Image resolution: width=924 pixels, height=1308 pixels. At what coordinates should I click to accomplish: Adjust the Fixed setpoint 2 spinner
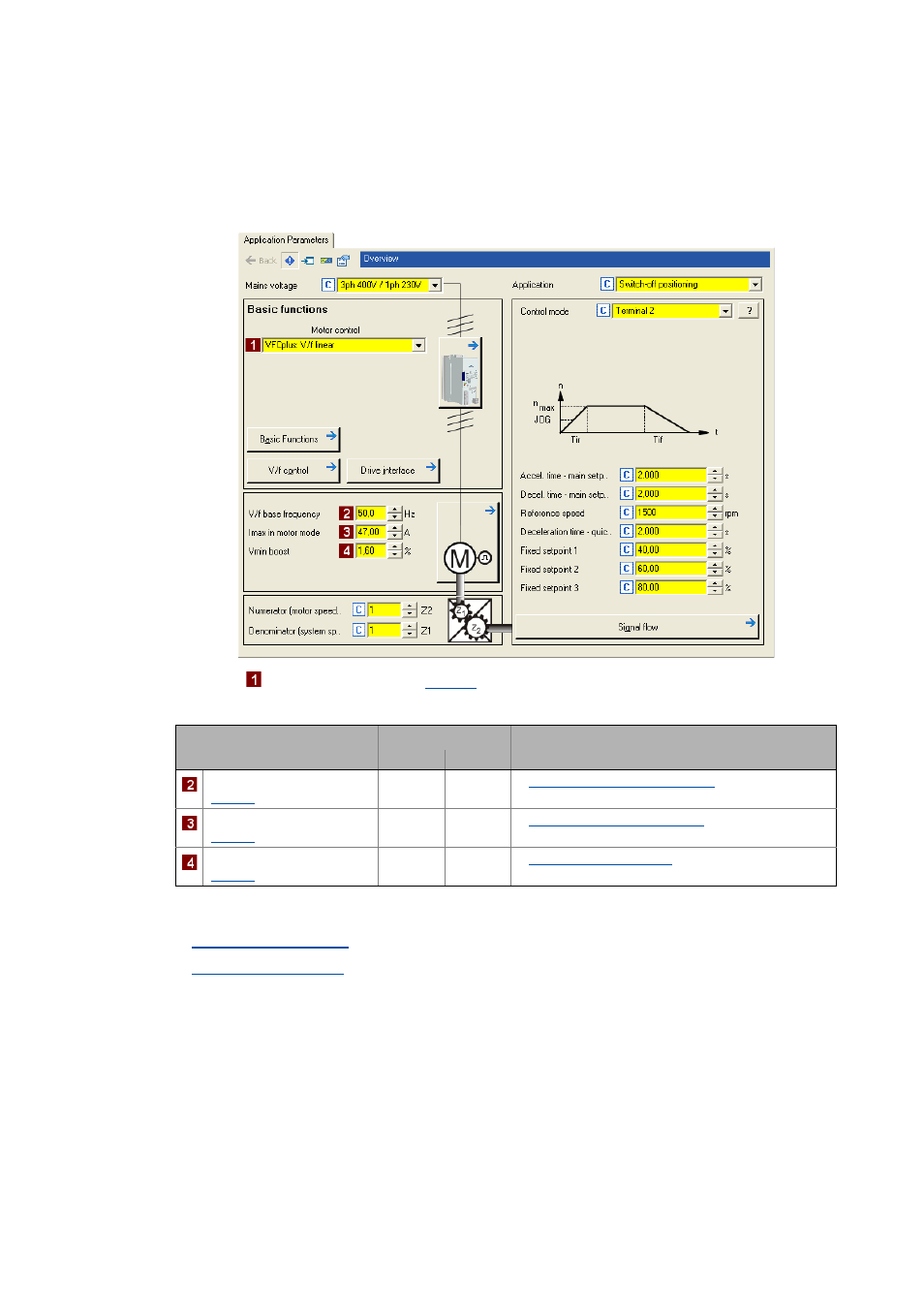pos(716,569)
